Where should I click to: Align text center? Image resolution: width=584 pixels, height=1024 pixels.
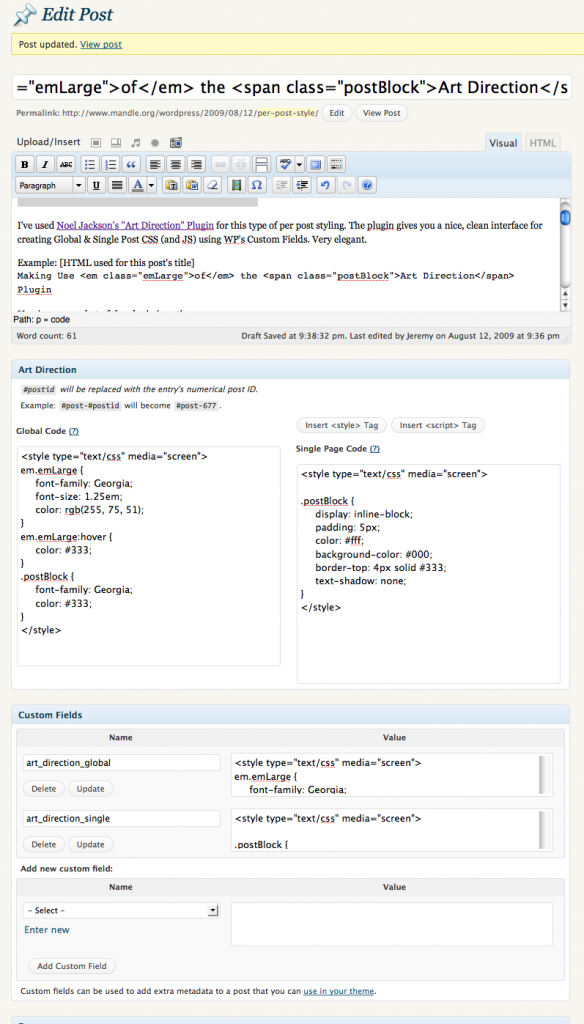(175, 164)
